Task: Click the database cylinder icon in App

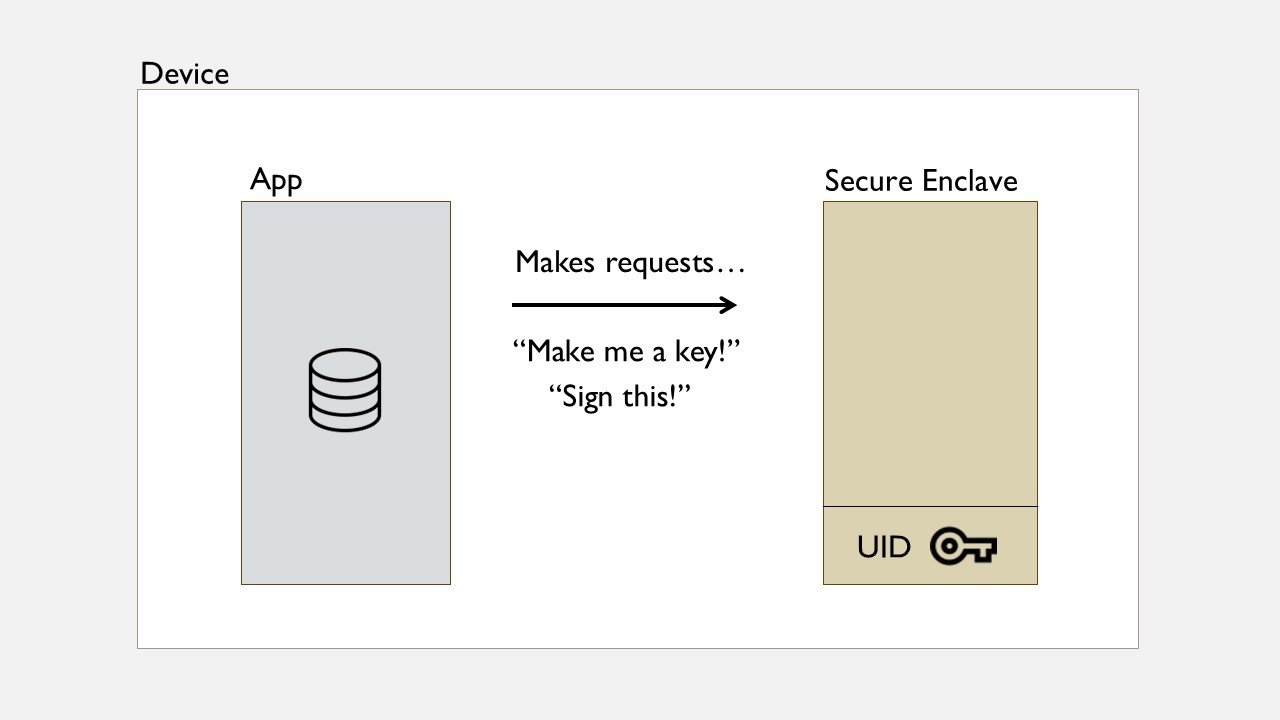Action: 345,390
